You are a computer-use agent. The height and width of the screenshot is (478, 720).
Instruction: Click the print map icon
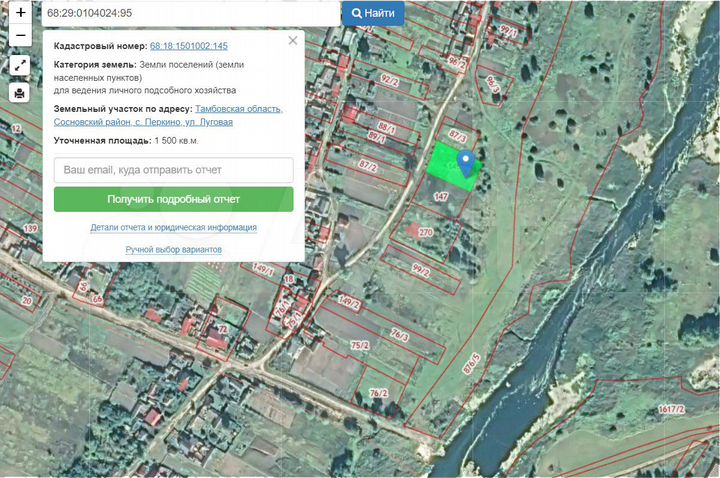[x=19, y=93]
